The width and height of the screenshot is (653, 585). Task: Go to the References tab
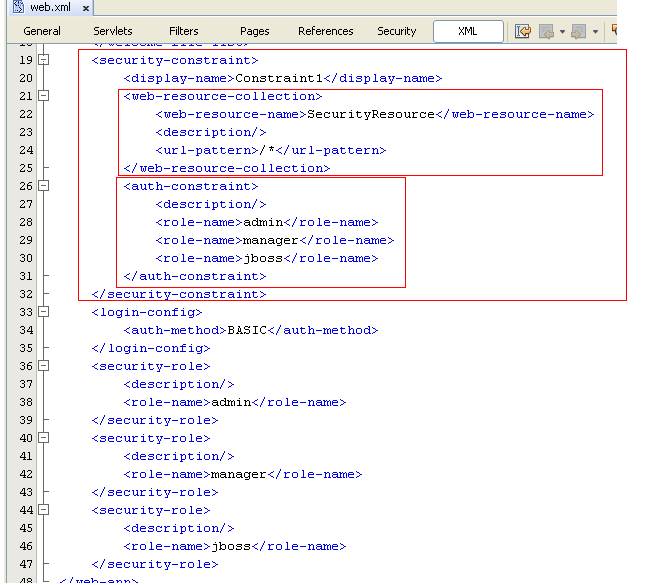point(326,31)
